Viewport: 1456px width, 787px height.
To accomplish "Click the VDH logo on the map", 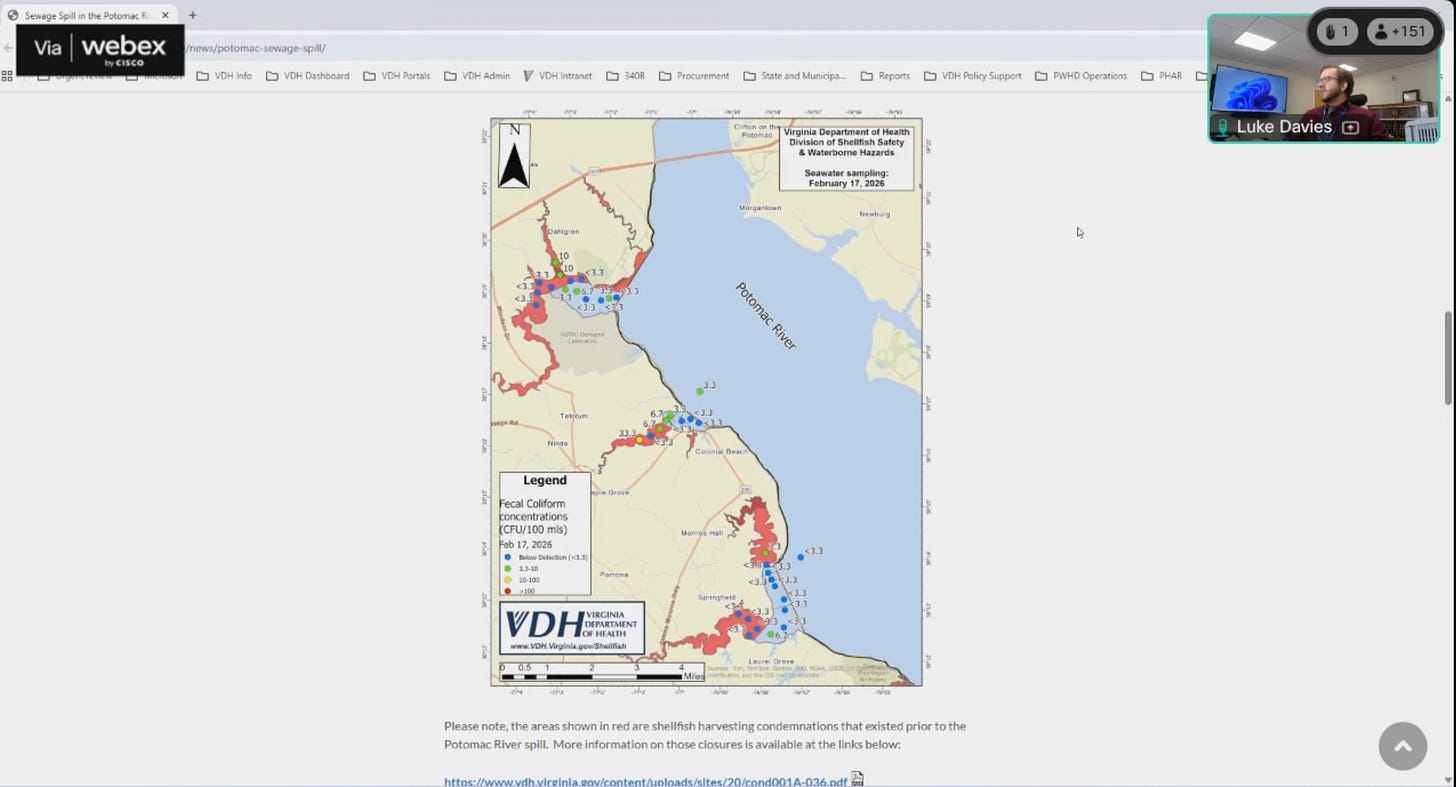I will 572,627.
